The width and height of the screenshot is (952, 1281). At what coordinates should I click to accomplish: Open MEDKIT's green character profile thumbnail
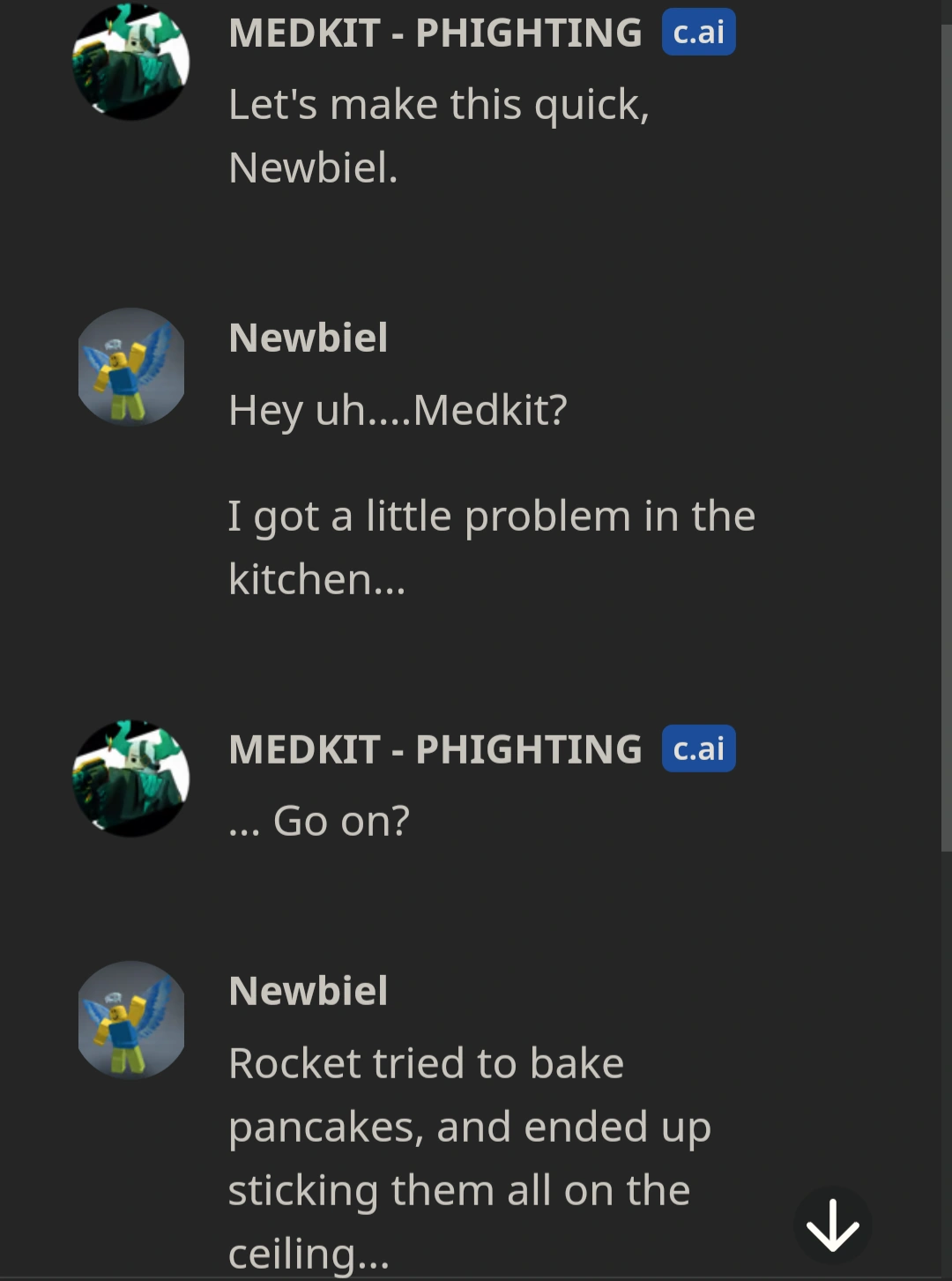pyautogui.click(x=130, y=60)
